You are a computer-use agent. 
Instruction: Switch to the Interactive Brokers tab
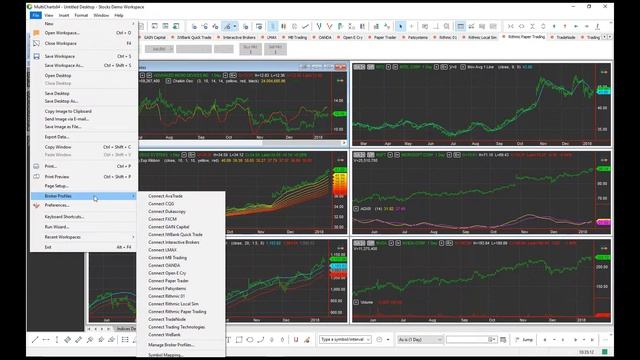click(236, 37)
